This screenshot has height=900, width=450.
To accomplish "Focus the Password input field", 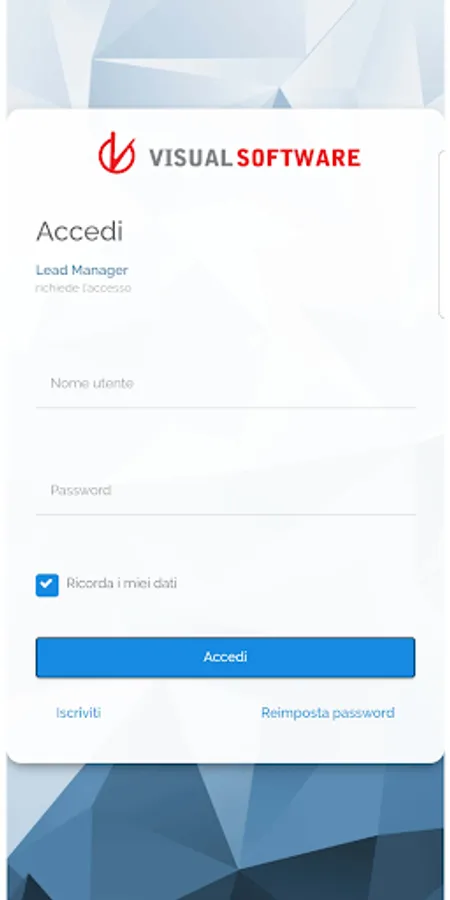I will click(x=226, y=490).
